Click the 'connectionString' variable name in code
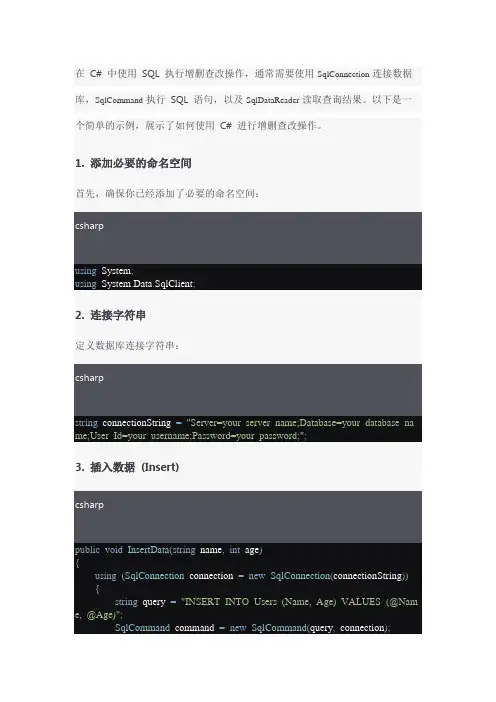This screenshot has height=702, width=496. [x=137, y=423]
